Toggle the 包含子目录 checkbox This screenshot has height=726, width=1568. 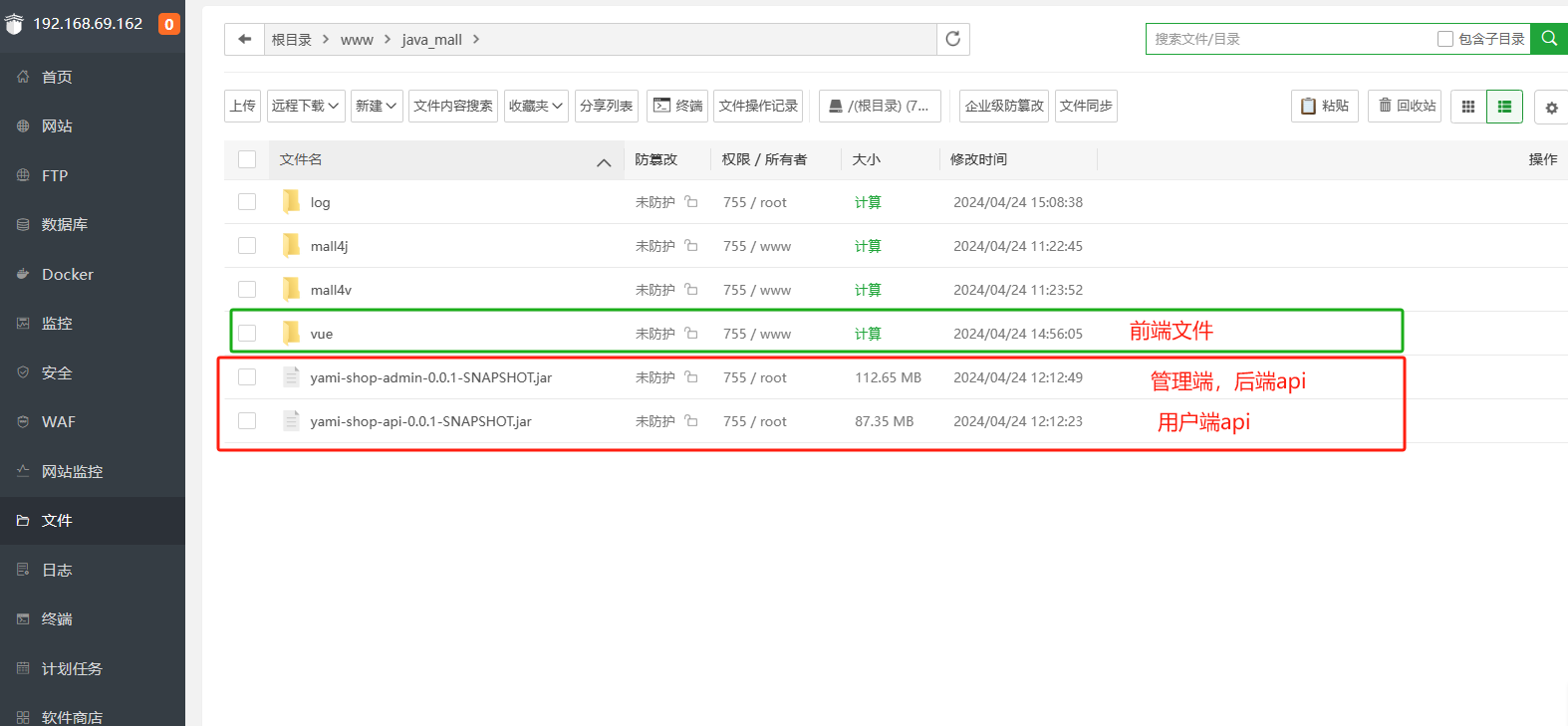1445,39
